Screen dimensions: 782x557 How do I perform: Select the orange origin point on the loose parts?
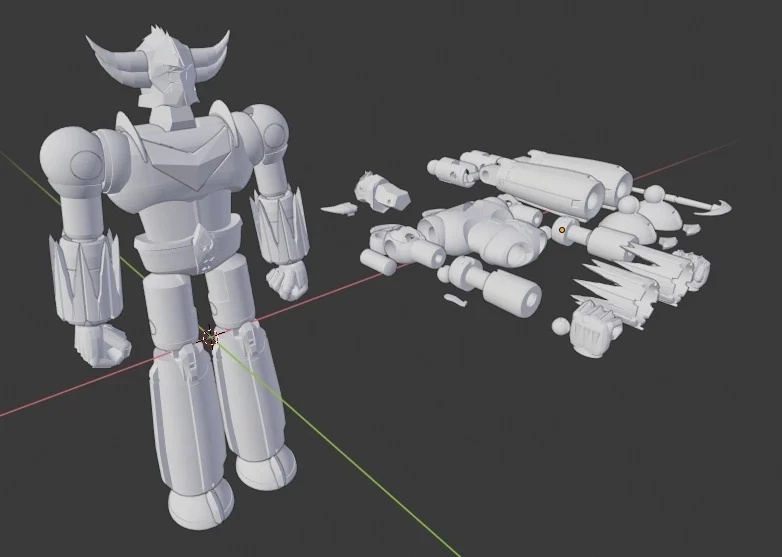[562, 230]
